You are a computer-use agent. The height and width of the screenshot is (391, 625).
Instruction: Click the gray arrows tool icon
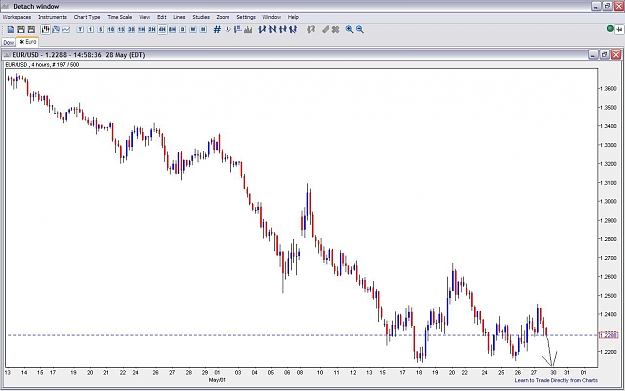pyautogui.click(x=311, y=29)
